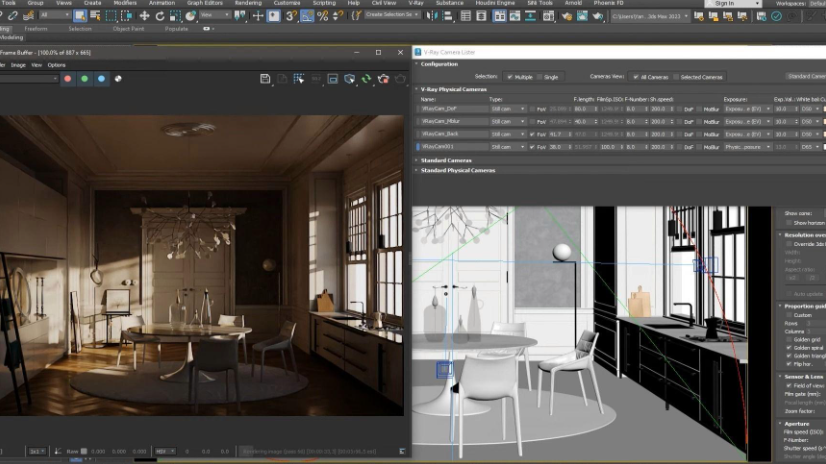This screenshot has height=464, width=826.
Task: Save image in V-Ray Frame Buffer
Action: coord(265,79)
